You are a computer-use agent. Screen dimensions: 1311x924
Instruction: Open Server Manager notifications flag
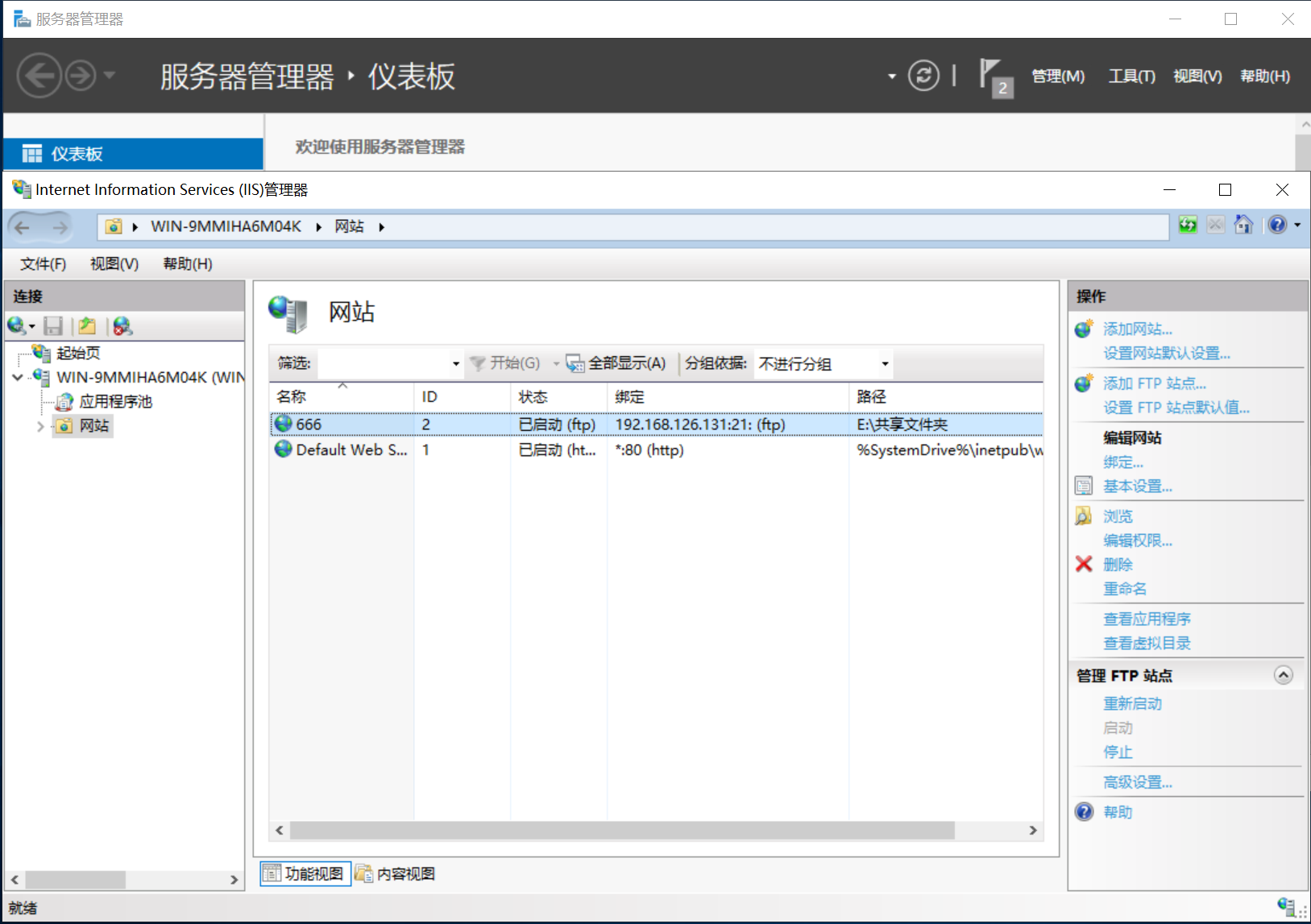pyautogui.click(x=996, y=77)
